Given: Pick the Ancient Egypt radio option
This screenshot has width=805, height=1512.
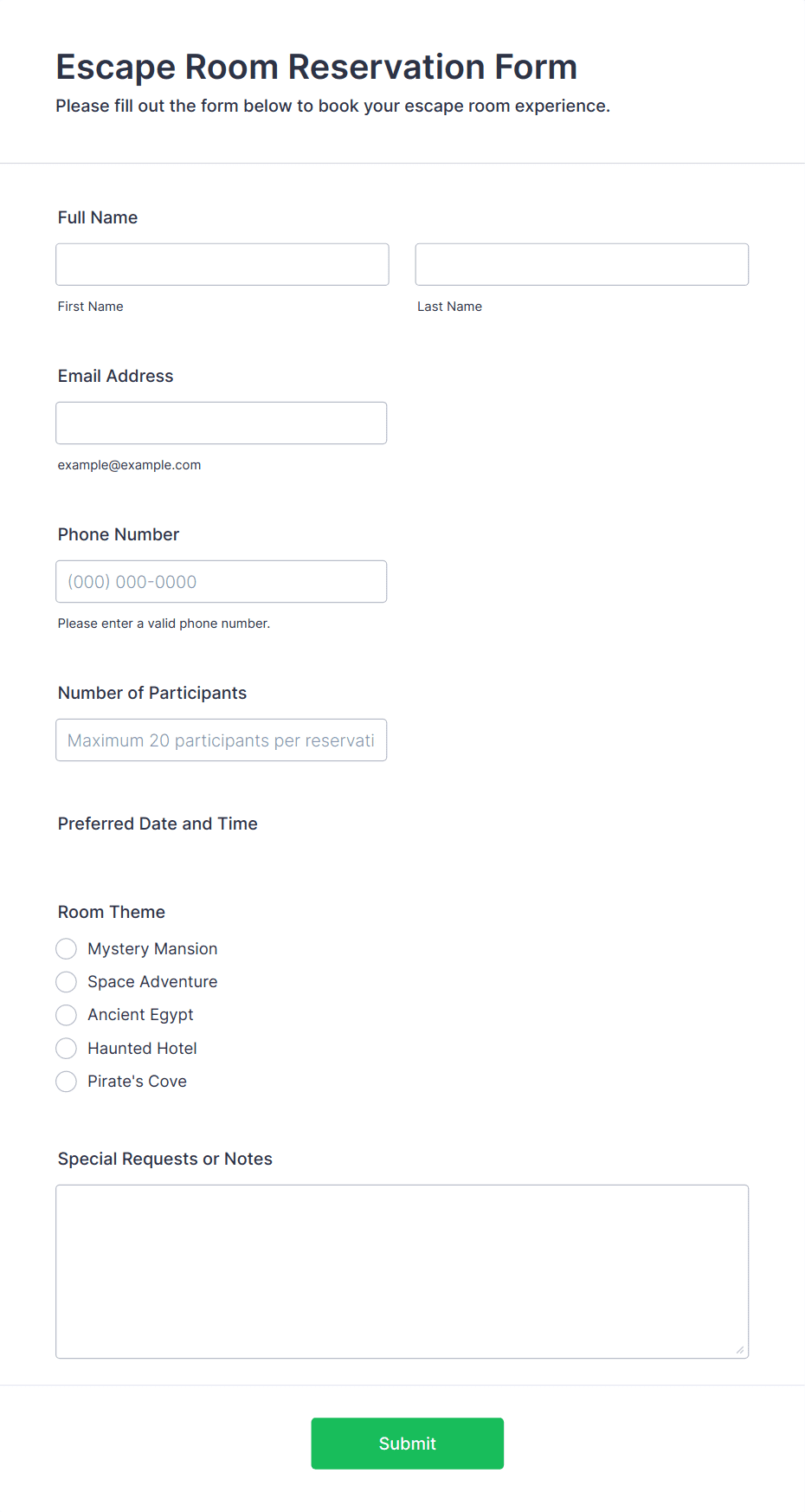Looking at the screenshot, I should 67,1015.
